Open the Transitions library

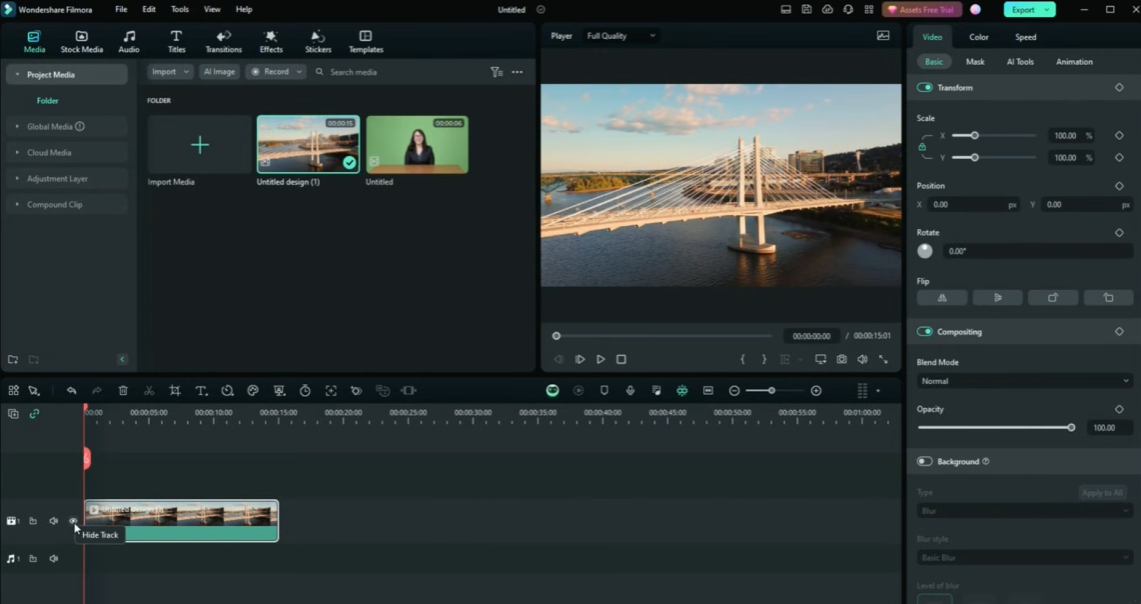223,41
